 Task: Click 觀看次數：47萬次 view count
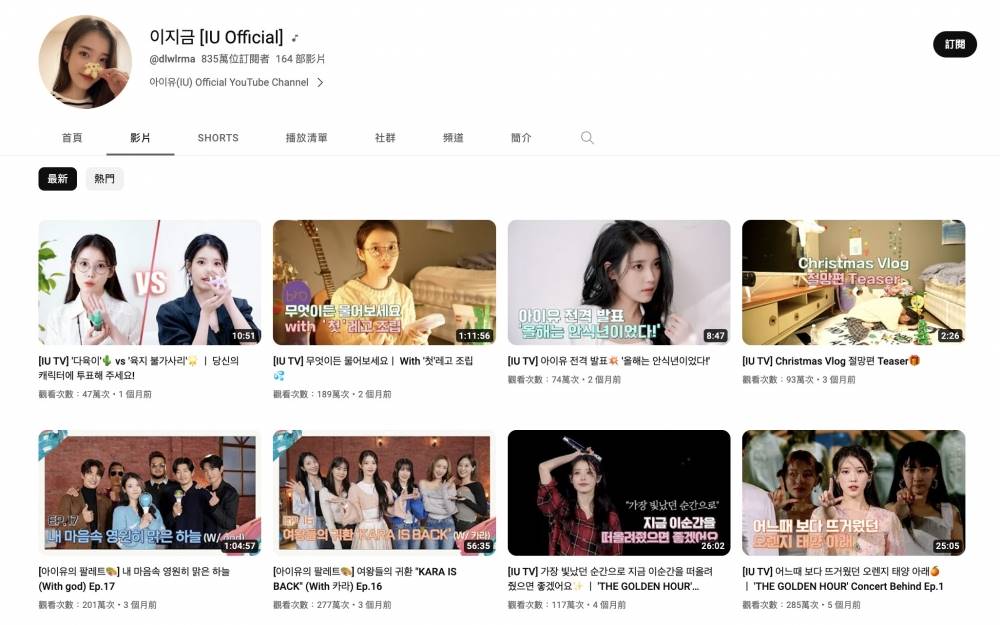[73, 394]
